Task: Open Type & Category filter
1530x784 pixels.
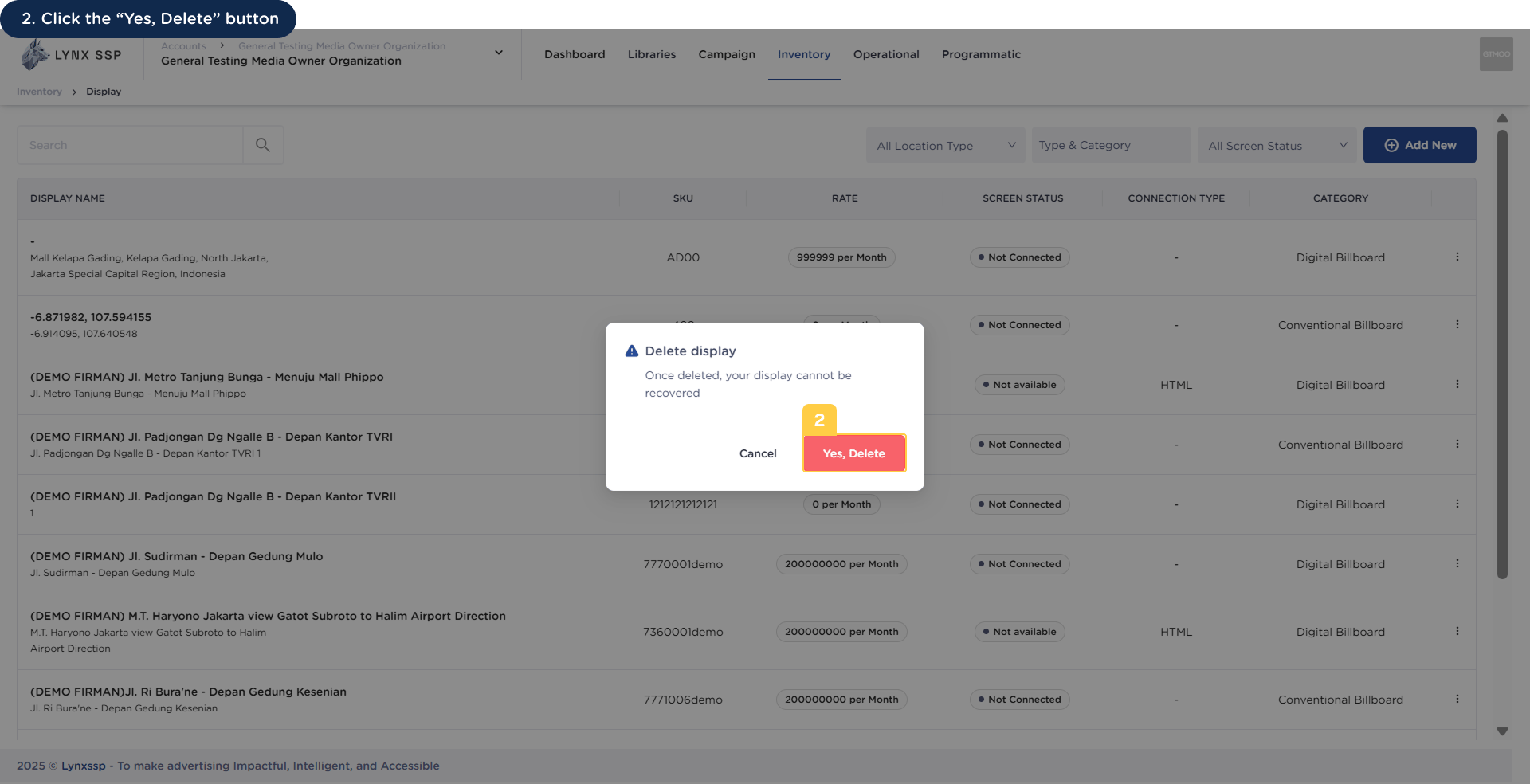Action: point(1111,145)
